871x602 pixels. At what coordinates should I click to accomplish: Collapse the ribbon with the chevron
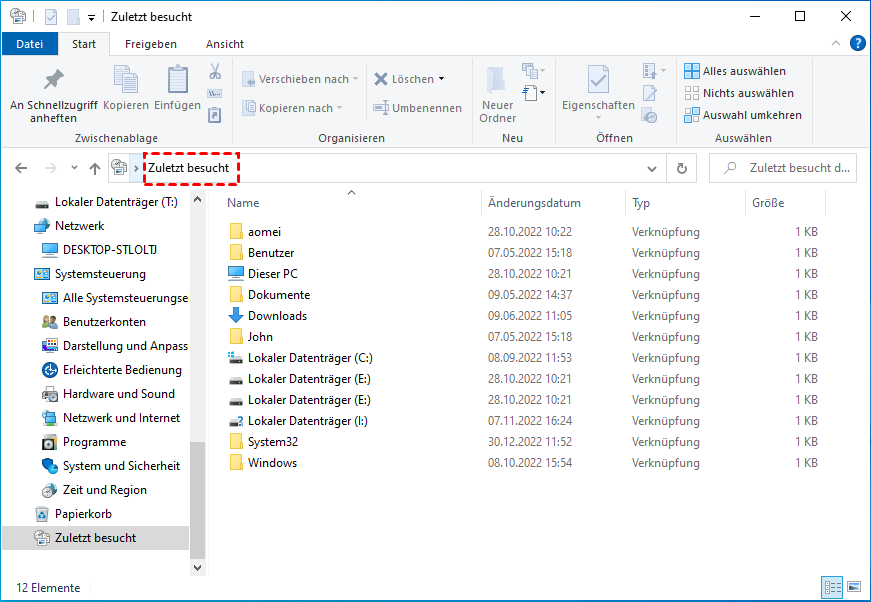point(835,43)
